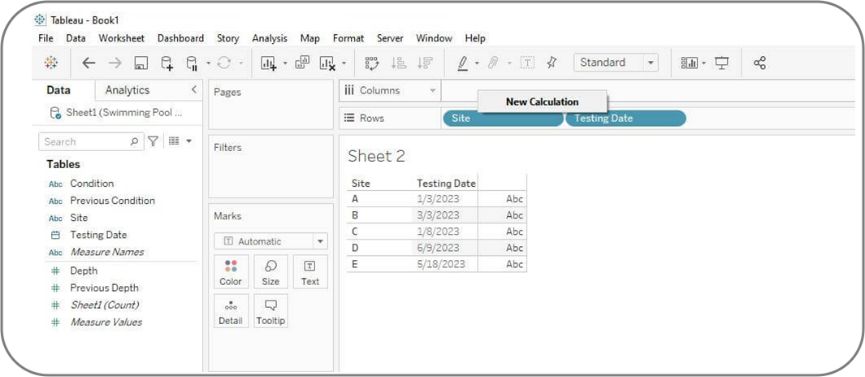Viewport: 865px width, 377px height.
Task: Click the Sheet 2 title
Action: pos(376,156)
